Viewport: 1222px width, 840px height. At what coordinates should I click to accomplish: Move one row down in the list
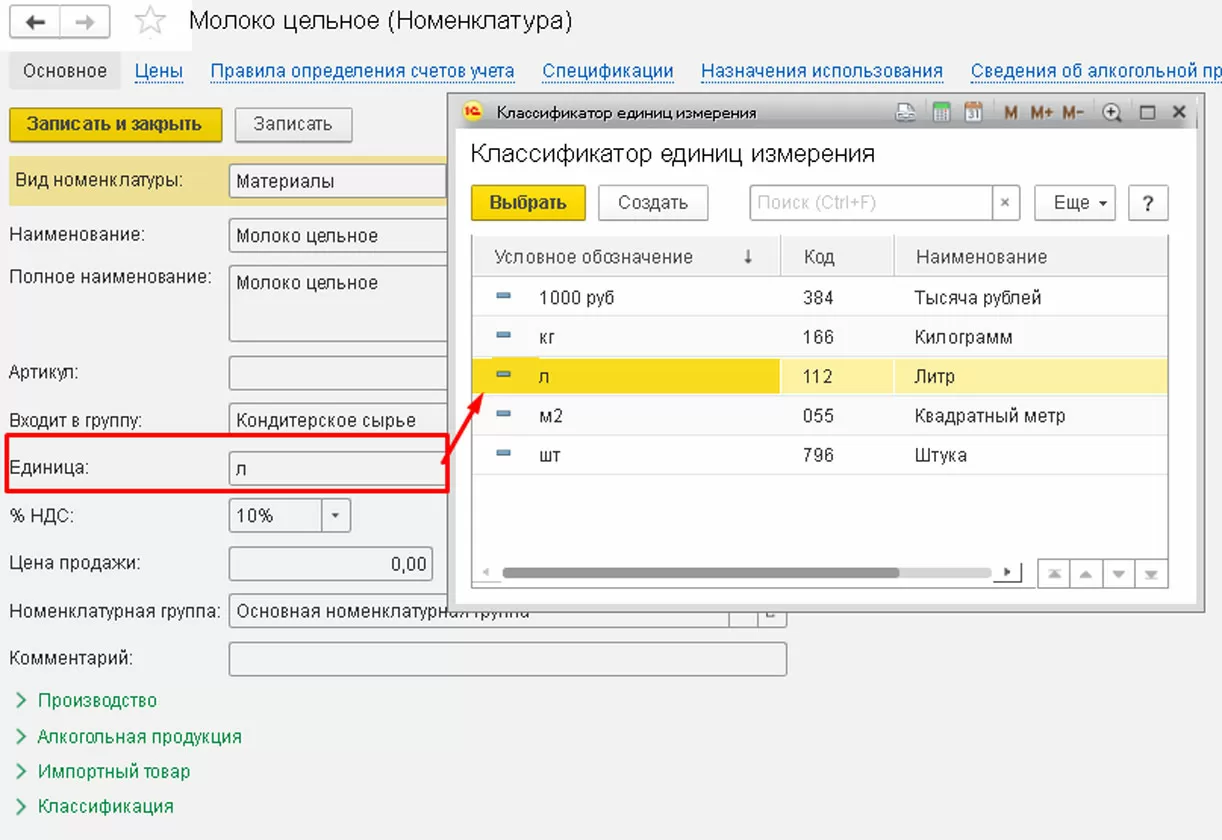pos(1119,573)
